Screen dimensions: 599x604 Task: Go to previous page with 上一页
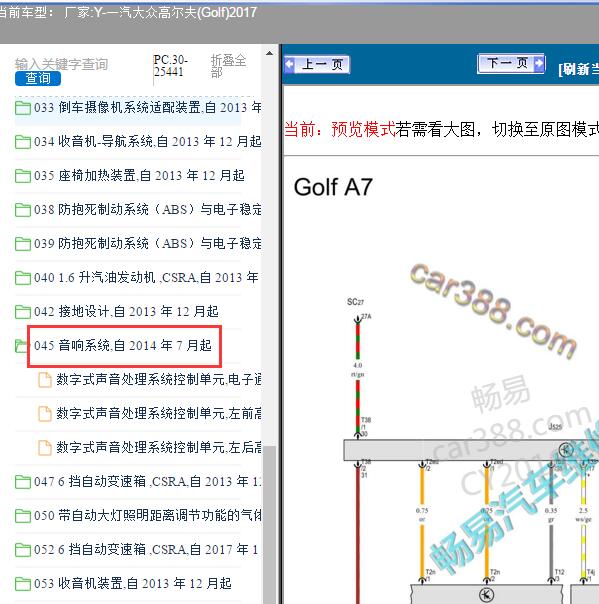click(x=317, y=64)
